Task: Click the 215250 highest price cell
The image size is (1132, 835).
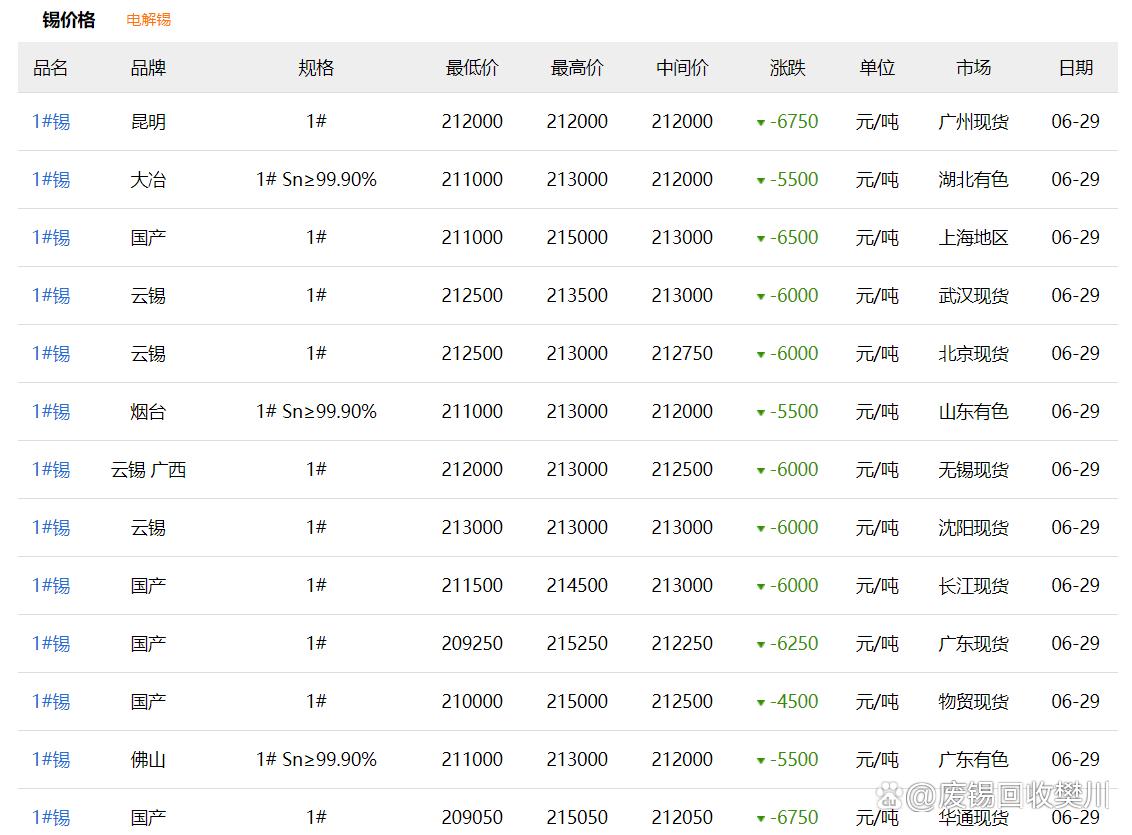Action: coord(577,643)
